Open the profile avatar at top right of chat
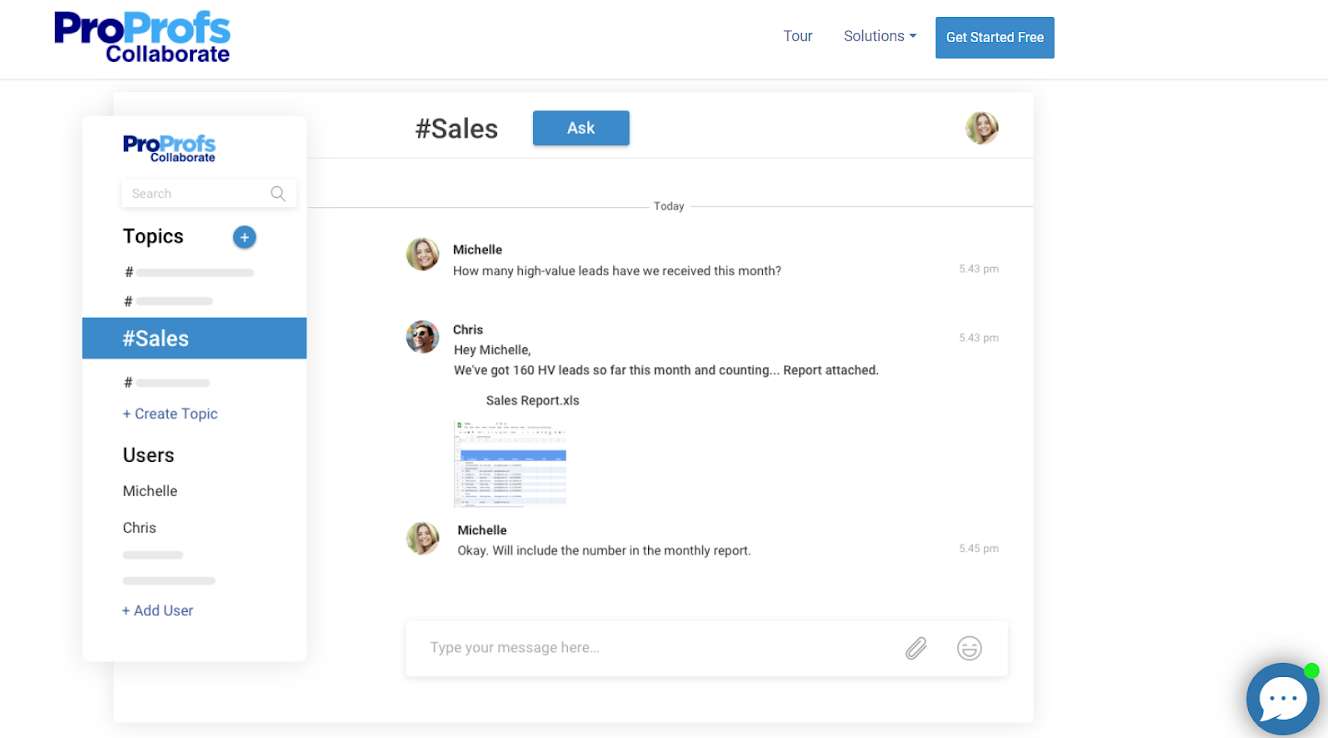 pyautogui.click(x=982, y=128)
